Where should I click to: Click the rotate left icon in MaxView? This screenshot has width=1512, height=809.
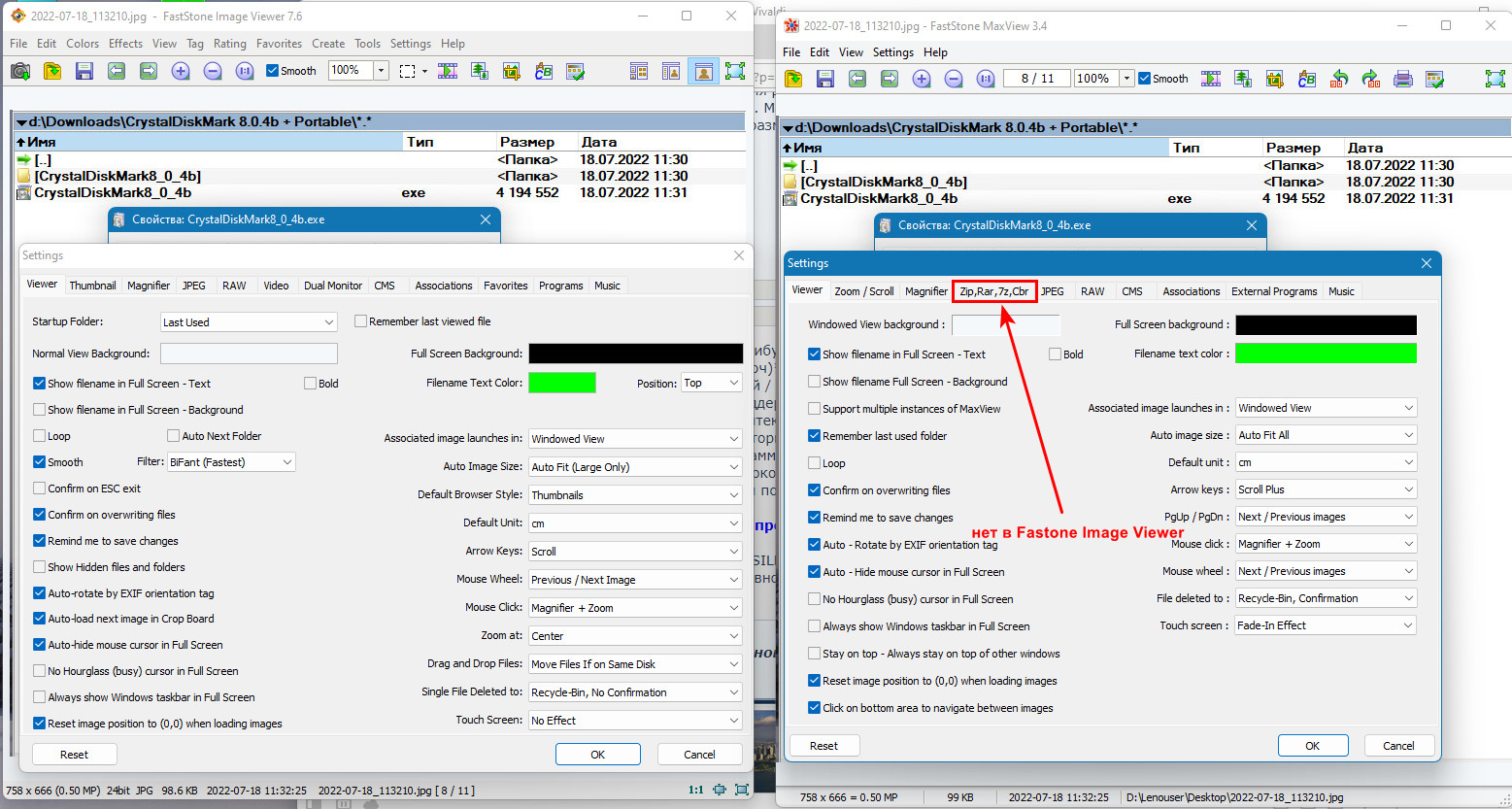(1339, 79)
